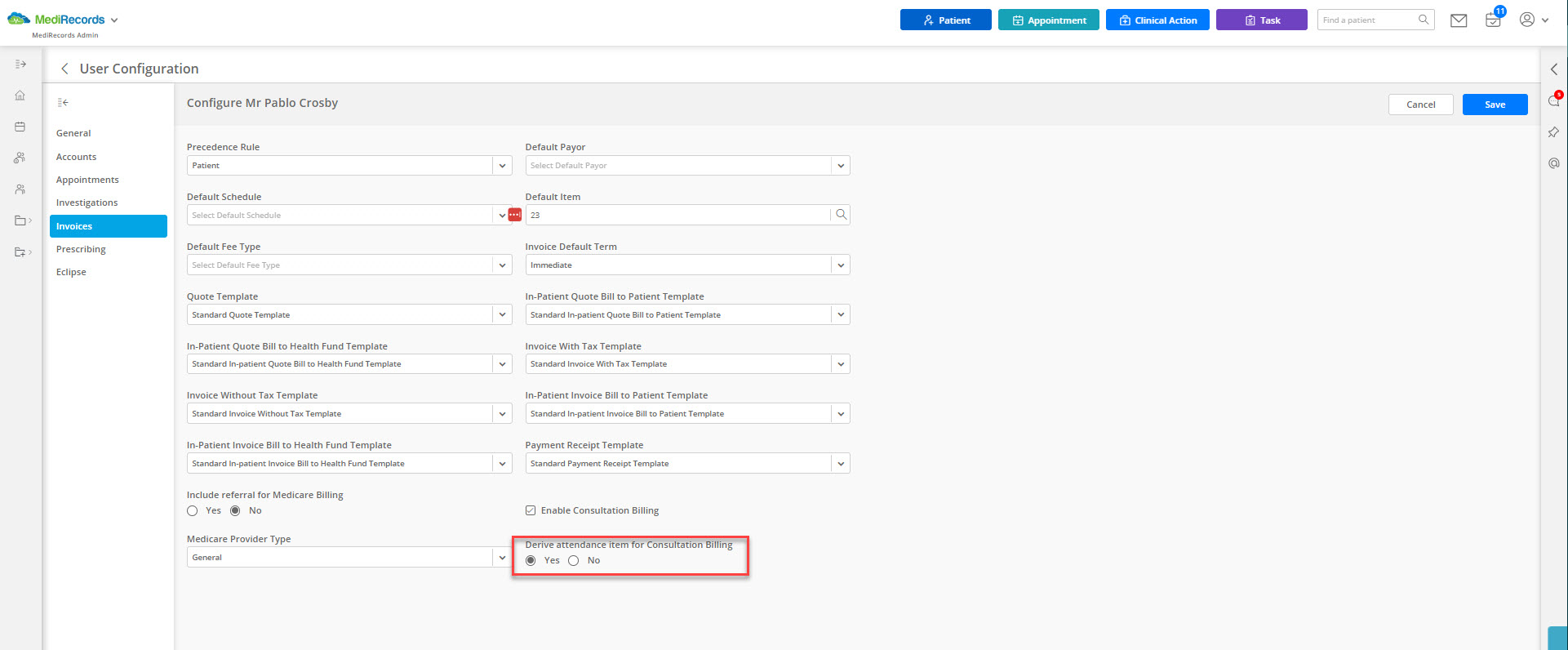The height and width of the screenshot is (650, 1568).
Task: Open the Investigations settings section
Action: click(109, 203)
